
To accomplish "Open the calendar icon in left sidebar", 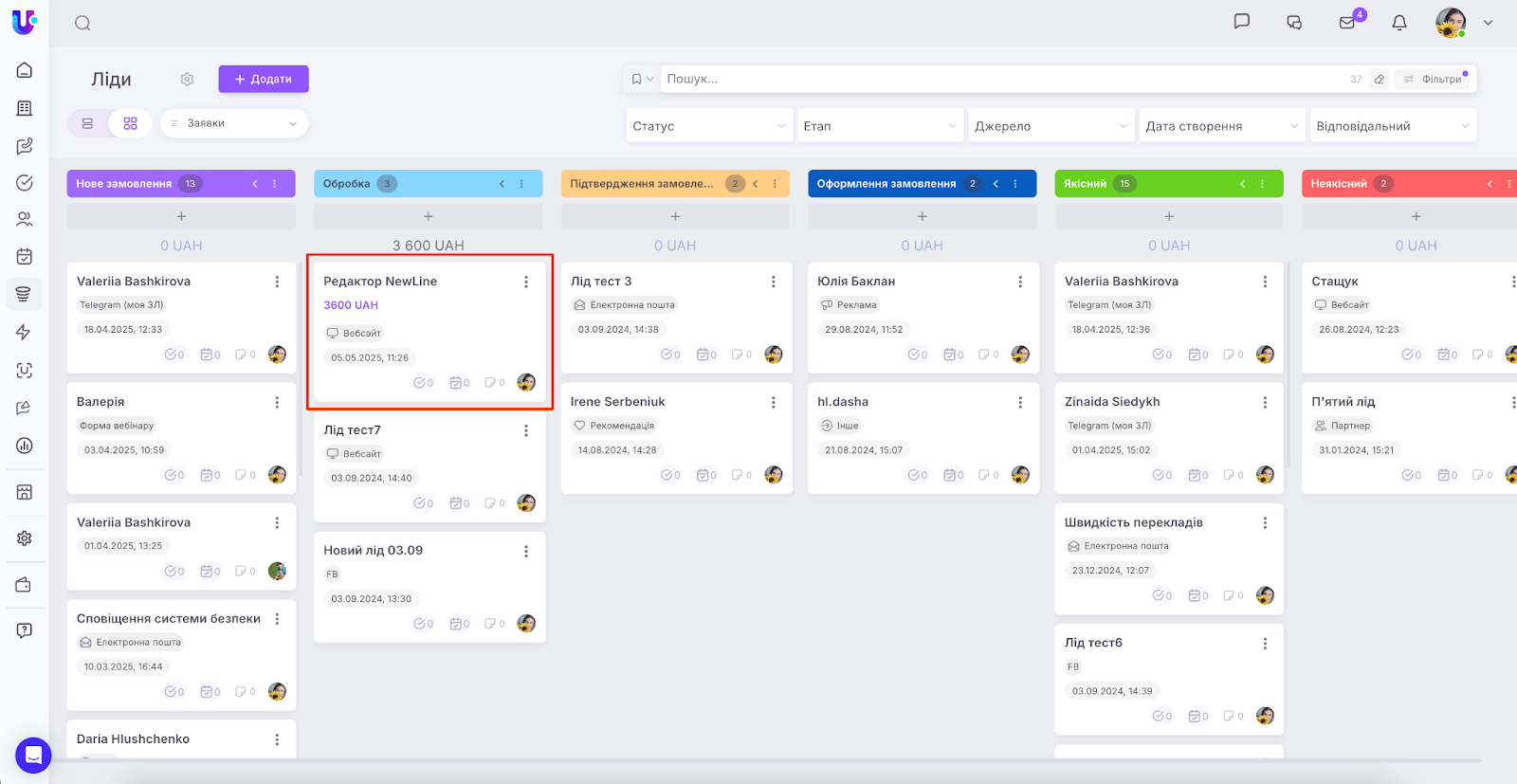I will click(25, 256).
